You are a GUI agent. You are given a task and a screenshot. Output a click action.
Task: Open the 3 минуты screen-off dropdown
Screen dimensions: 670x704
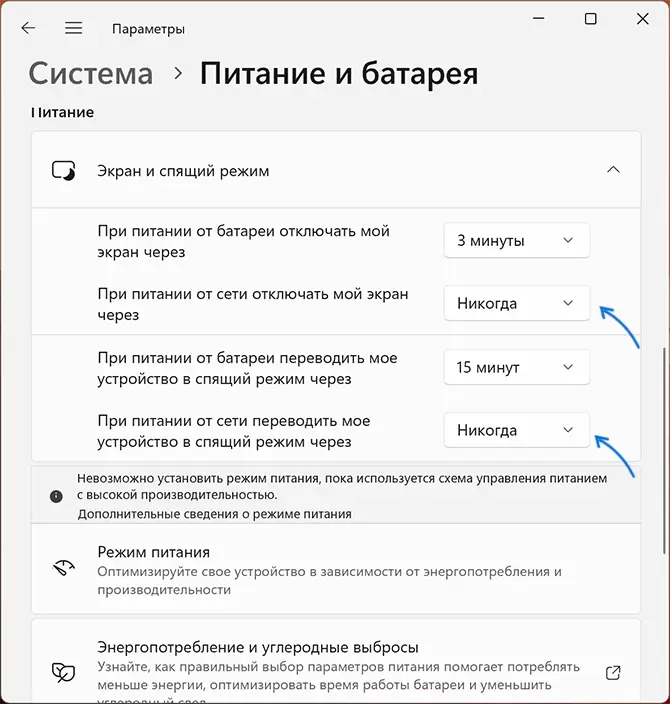pos(516,241)
